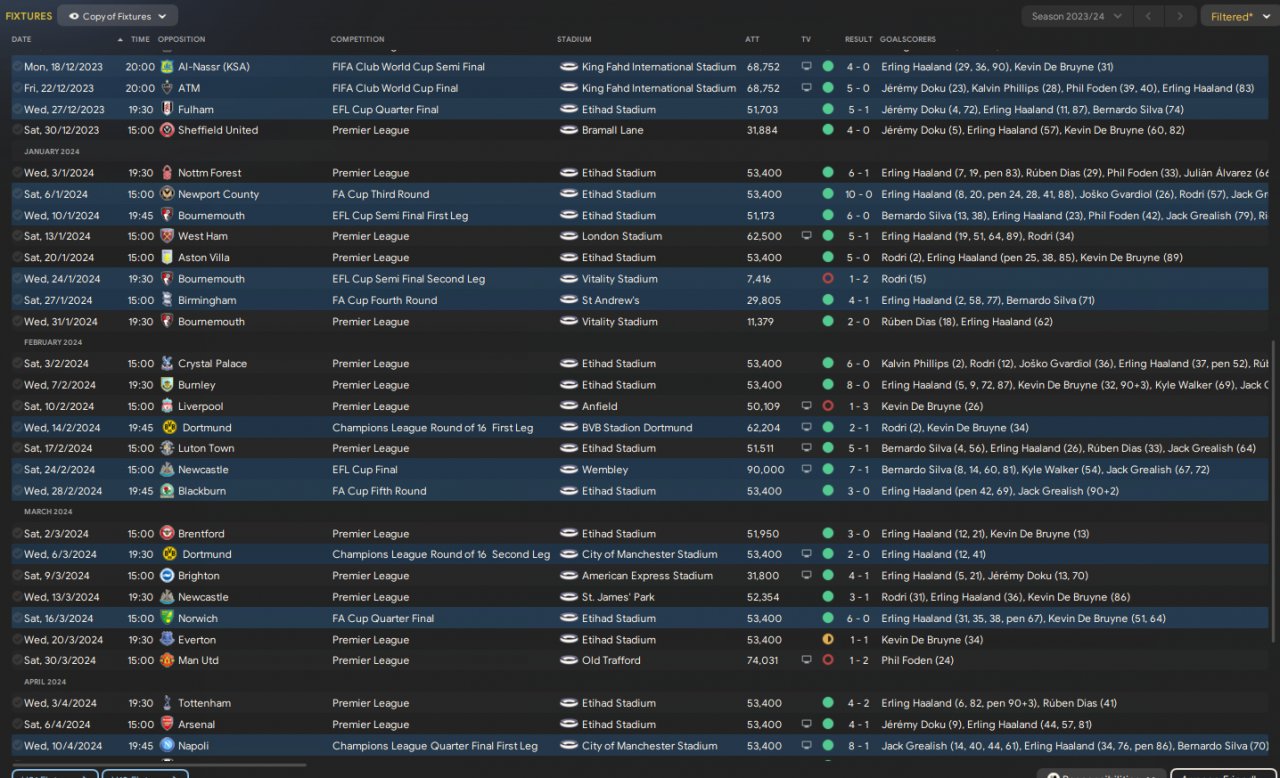Sort by the Competition column header
Viewport: 1280px width, 778px height.
pyautogui.click(x=357, y=39)
